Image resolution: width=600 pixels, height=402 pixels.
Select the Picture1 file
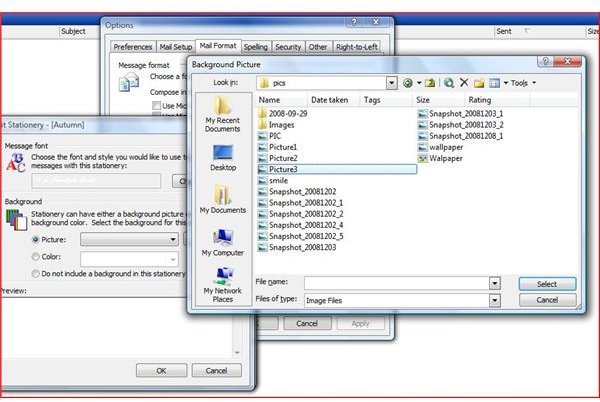click(278, 147)
